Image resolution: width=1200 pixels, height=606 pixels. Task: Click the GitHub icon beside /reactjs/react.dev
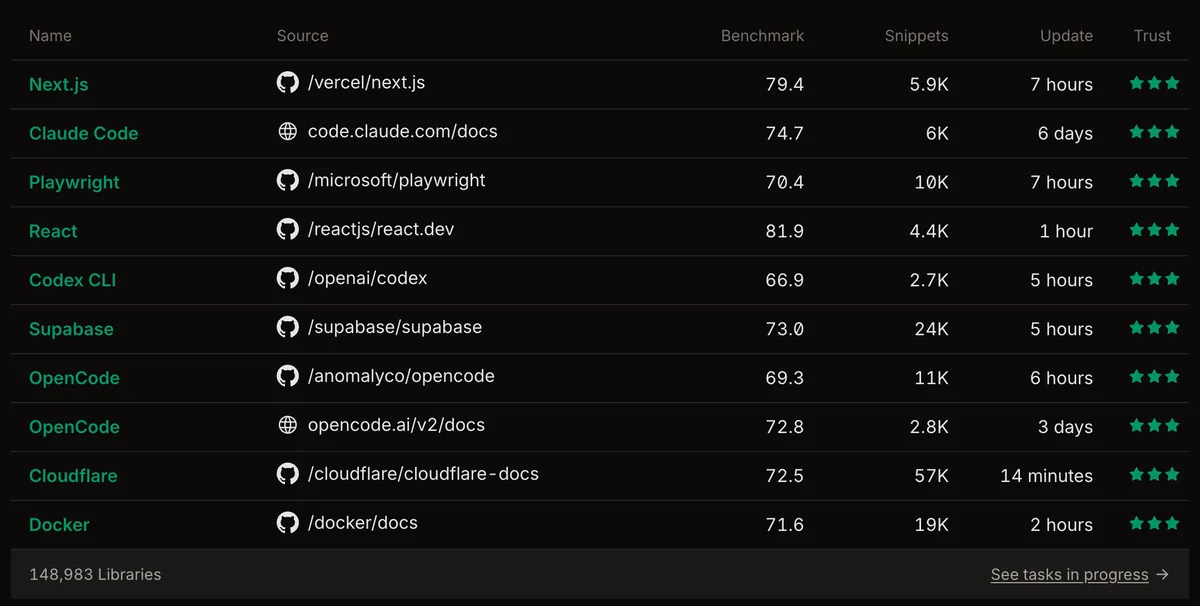[x=288, y=230]
